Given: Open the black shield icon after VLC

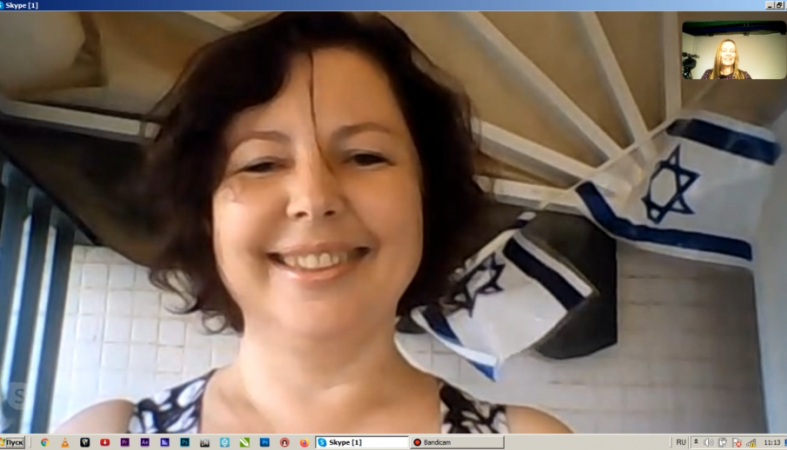Looking at the screenshot, I should 85,442.
